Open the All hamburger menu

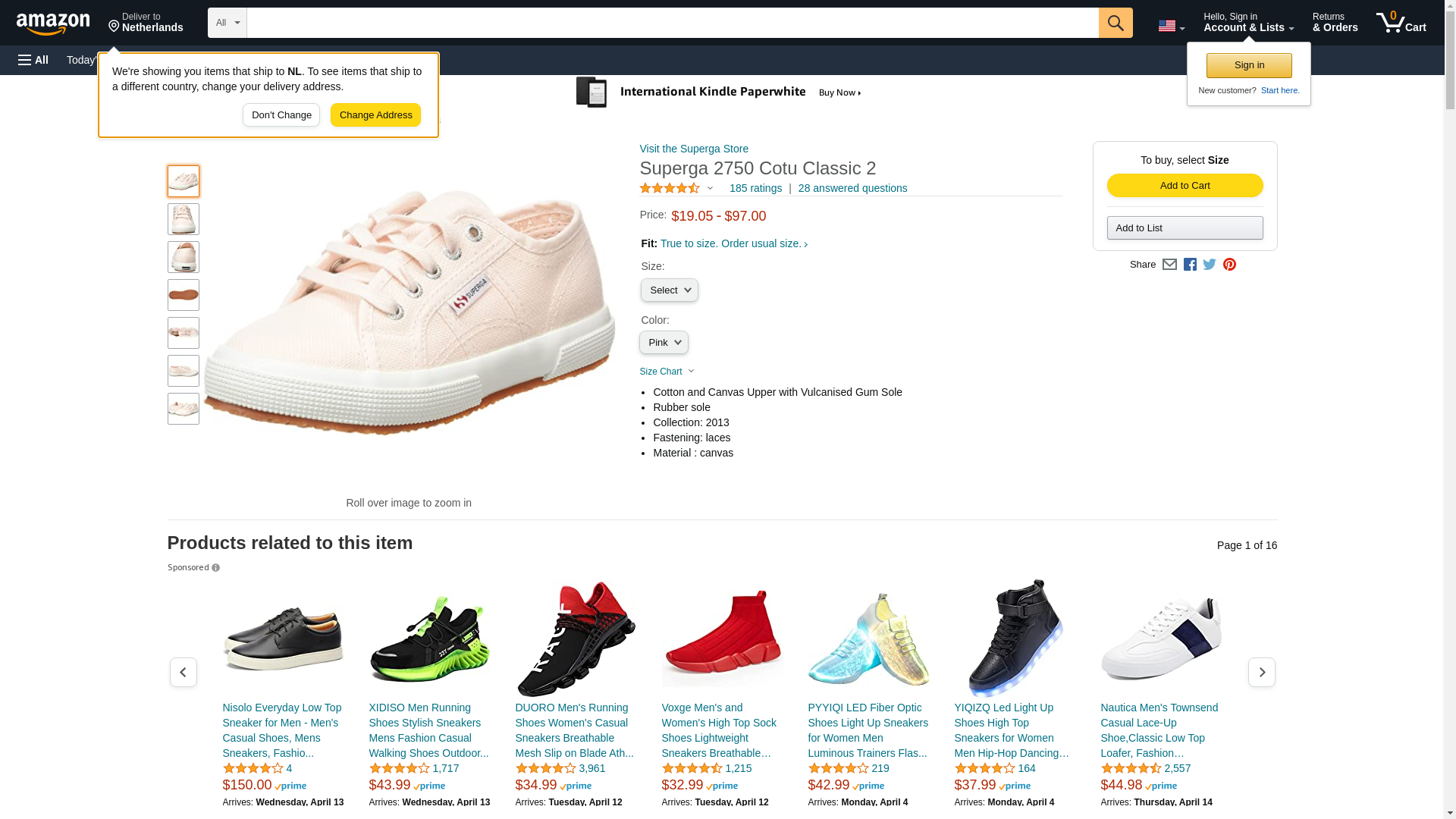(x=33, y=60)
